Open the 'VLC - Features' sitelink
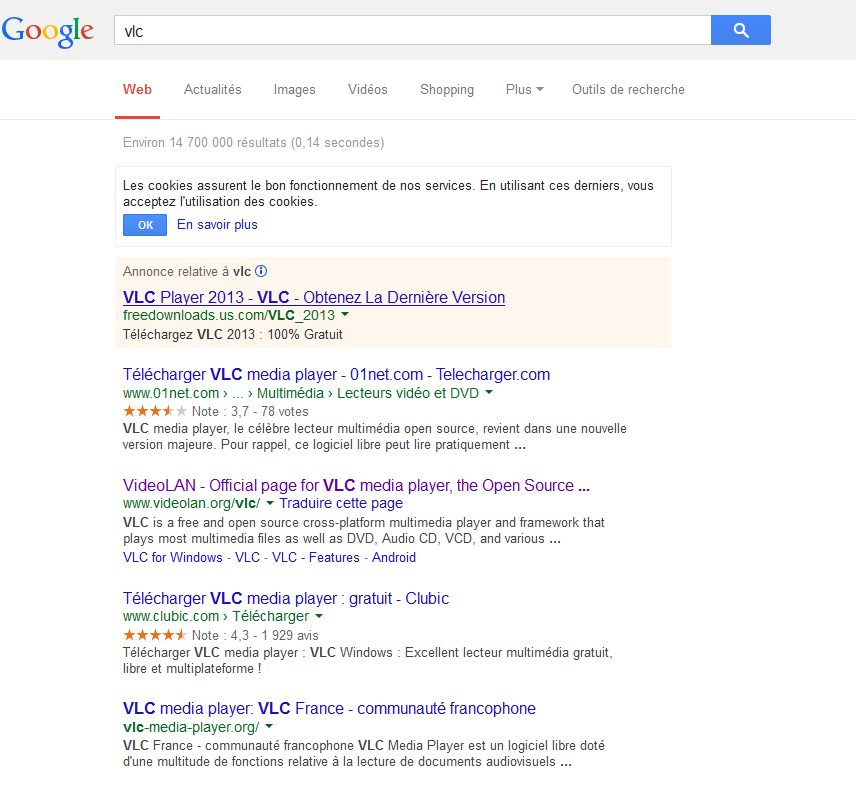856x788 pixels. tap(316, 557)
